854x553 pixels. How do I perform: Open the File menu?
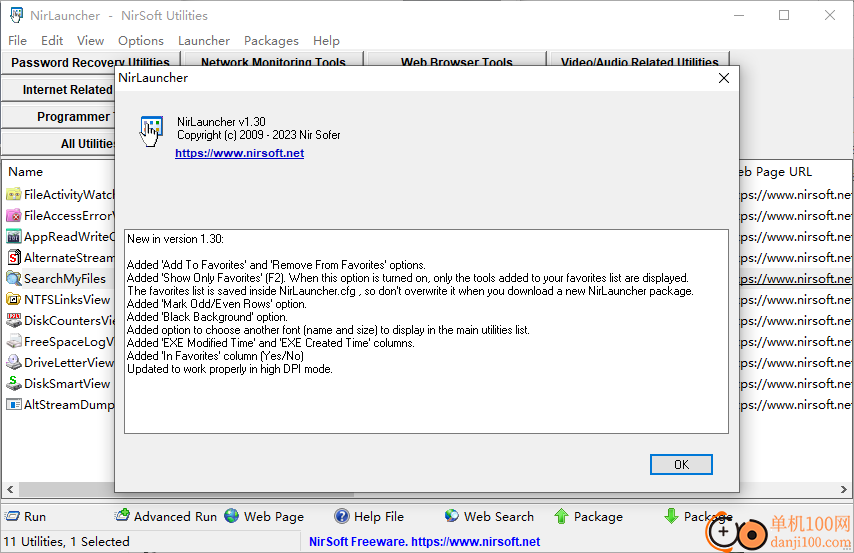(17, 41)
